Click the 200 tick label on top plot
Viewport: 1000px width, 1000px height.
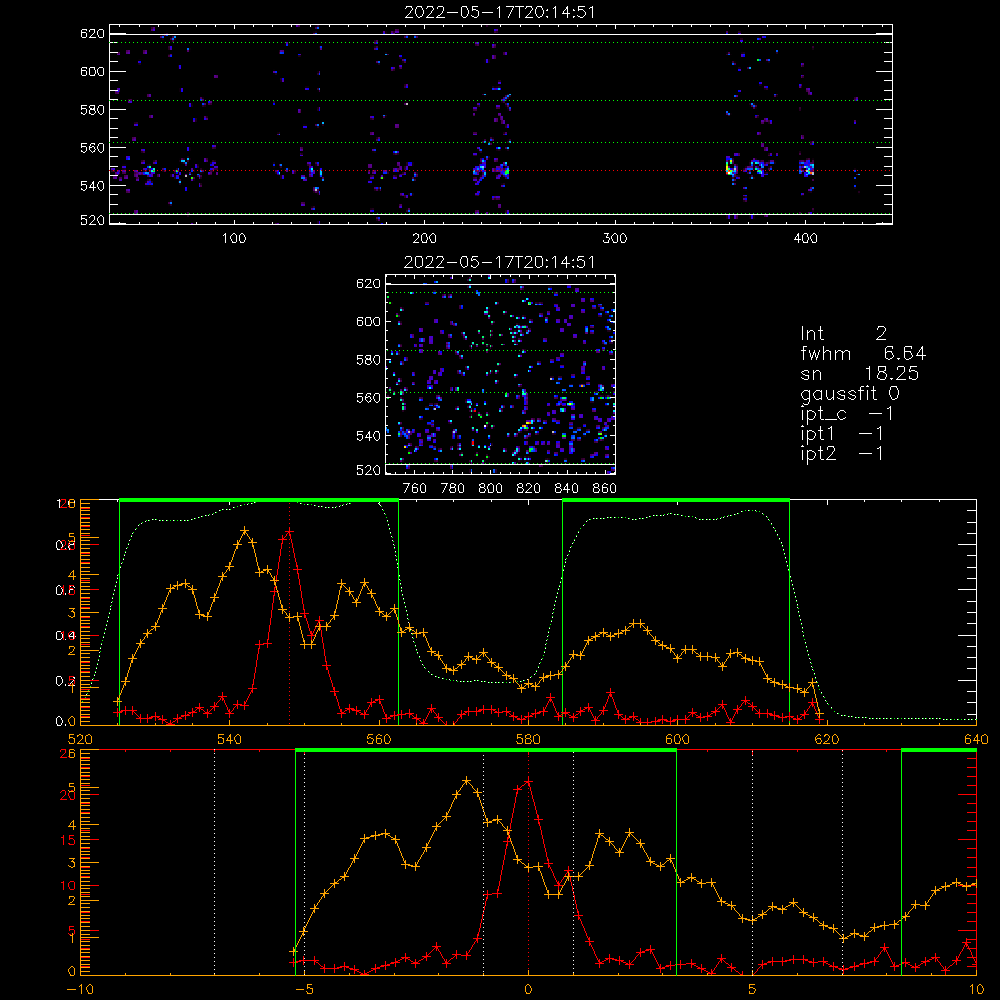pyautogui.click(x=424, y=239)
